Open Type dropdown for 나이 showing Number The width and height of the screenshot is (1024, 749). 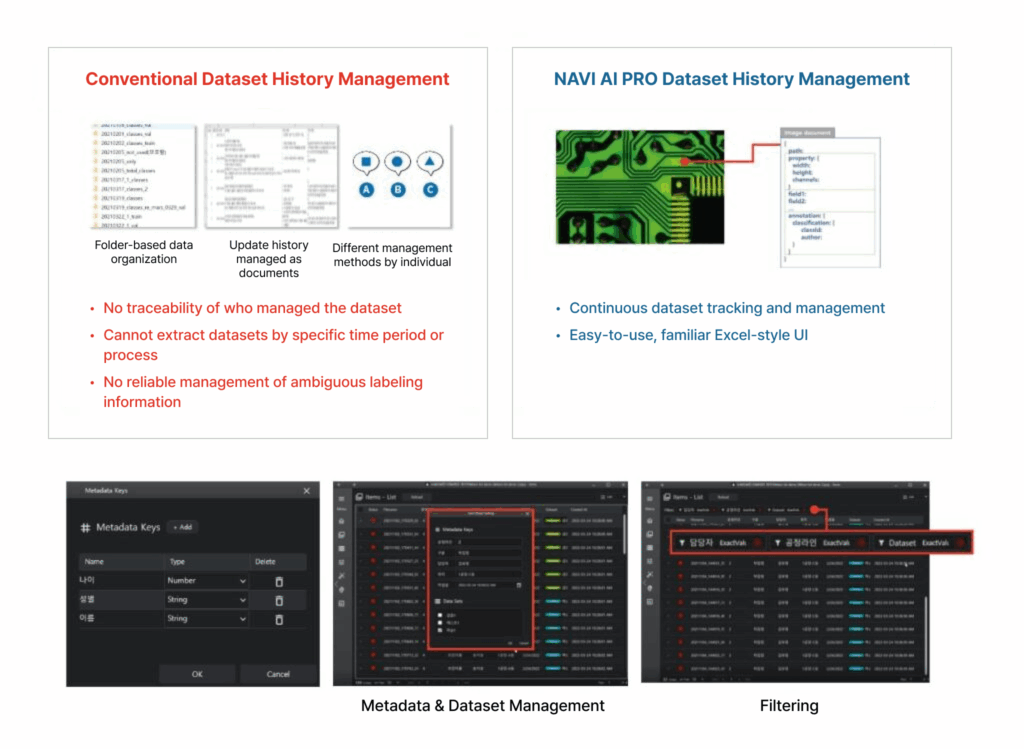pyautogui.click(x=207, y=581)
